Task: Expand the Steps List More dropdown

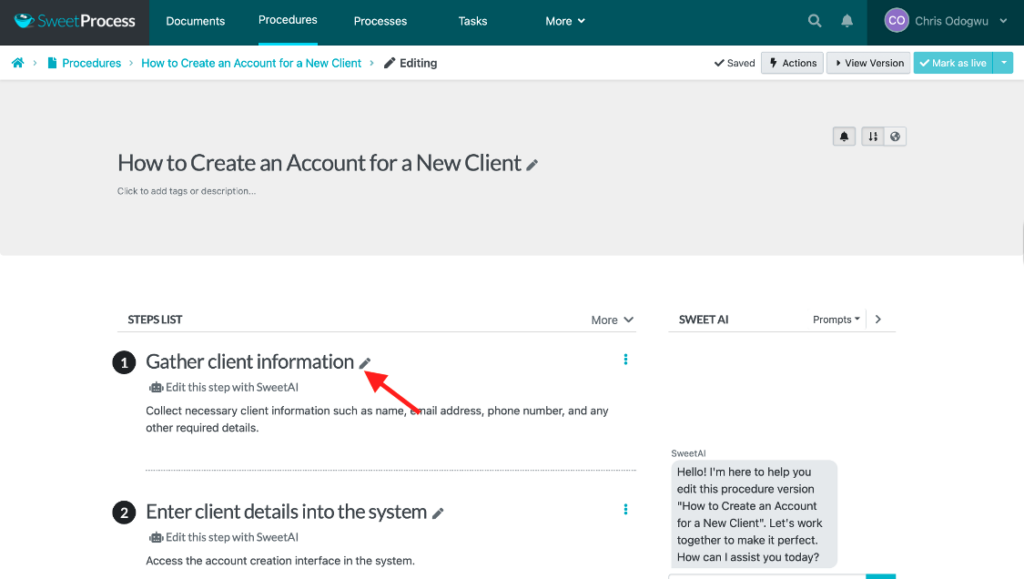Action: [612, 320]
